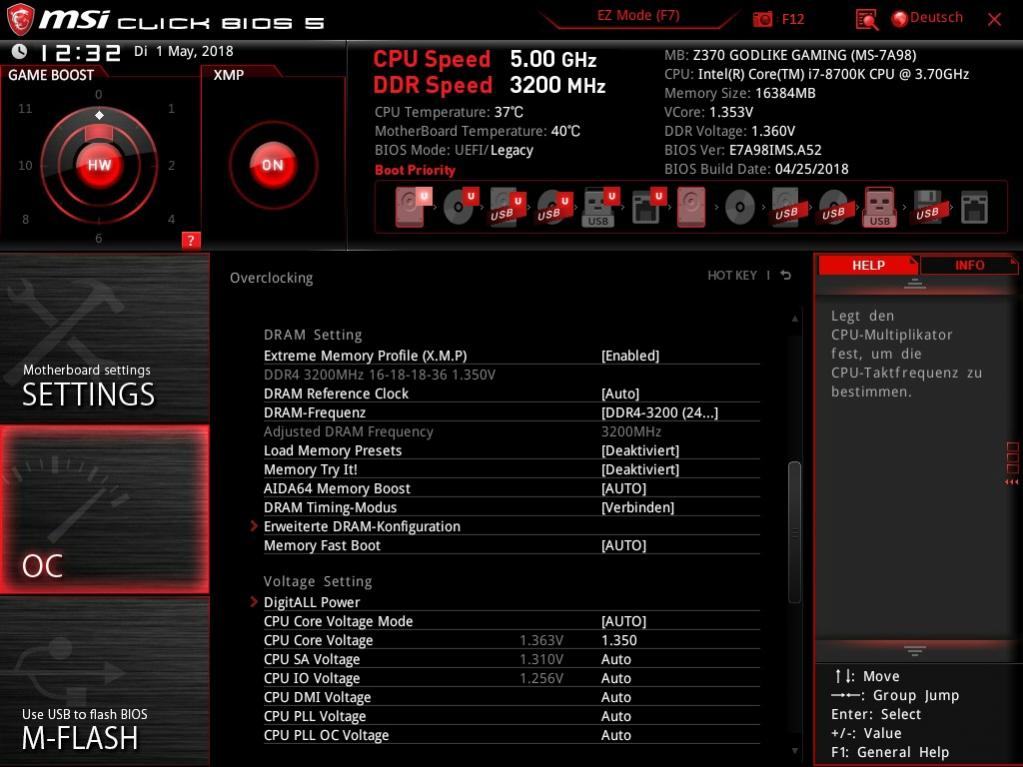This screenshot has width=1023, height=767.
Task: Select the legacy CD/DVD boot icon
Action: 740,207
